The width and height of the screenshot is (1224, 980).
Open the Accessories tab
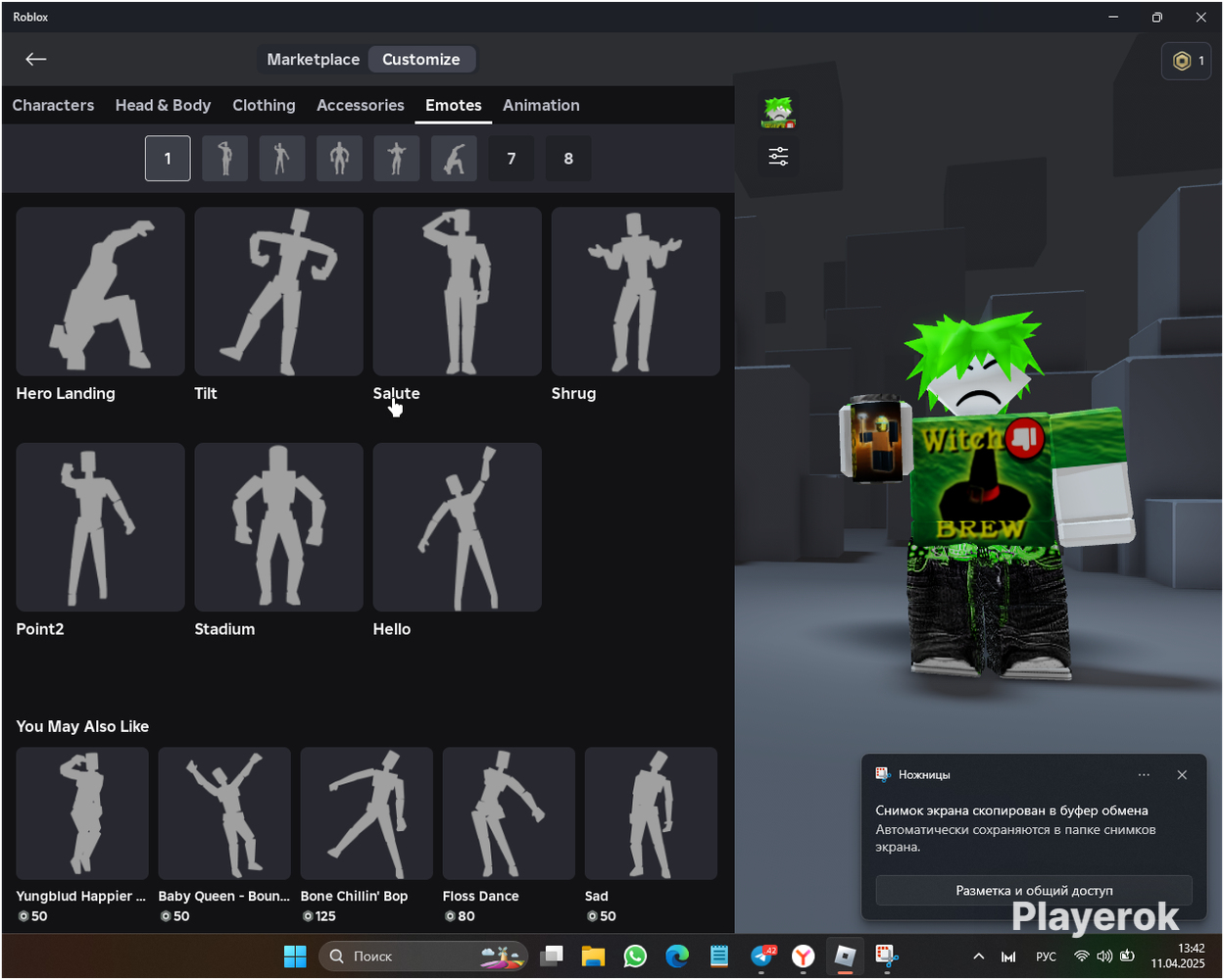coord(360,105)
